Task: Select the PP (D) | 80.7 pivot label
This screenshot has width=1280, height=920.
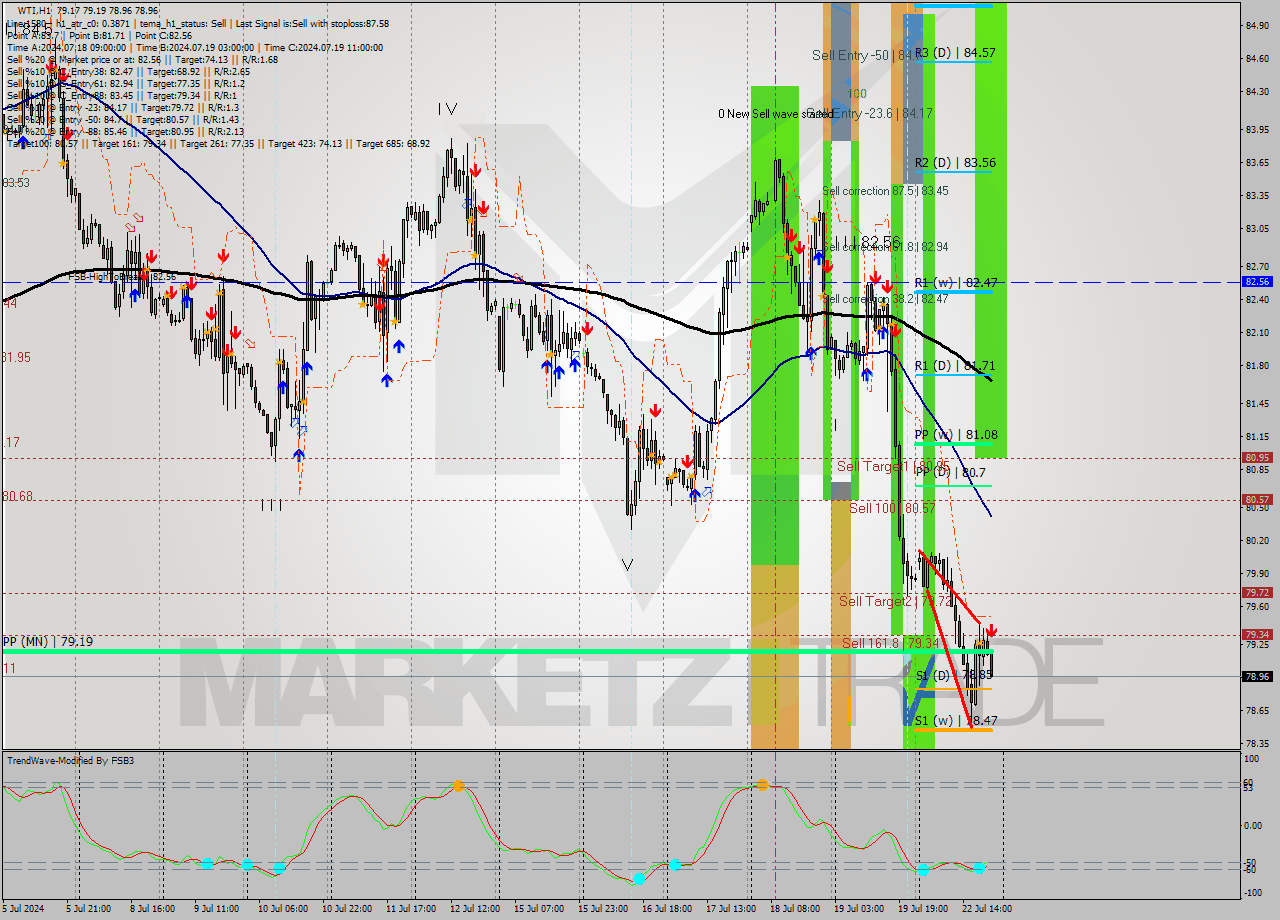Action: [950, 472]
